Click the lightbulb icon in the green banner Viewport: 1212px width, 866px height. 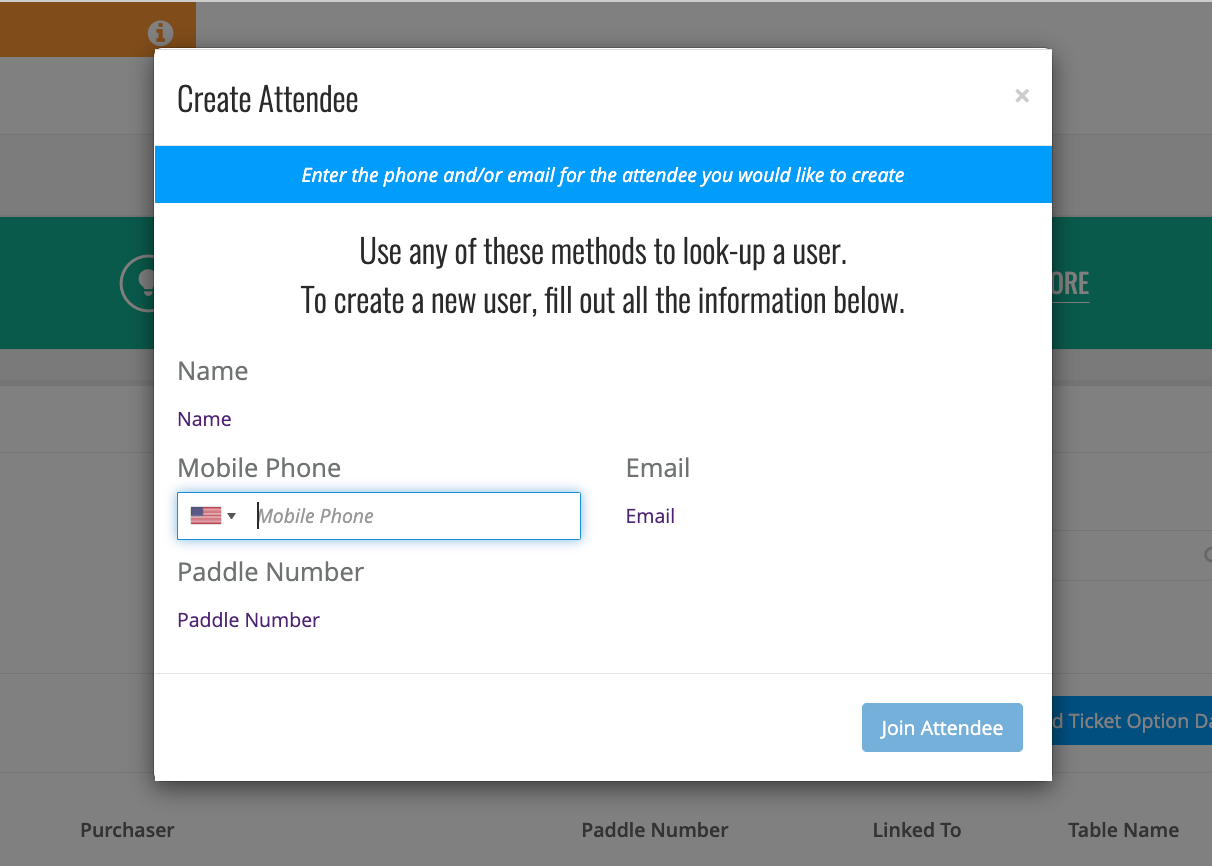pyautogui.click(x=136, y=283)
